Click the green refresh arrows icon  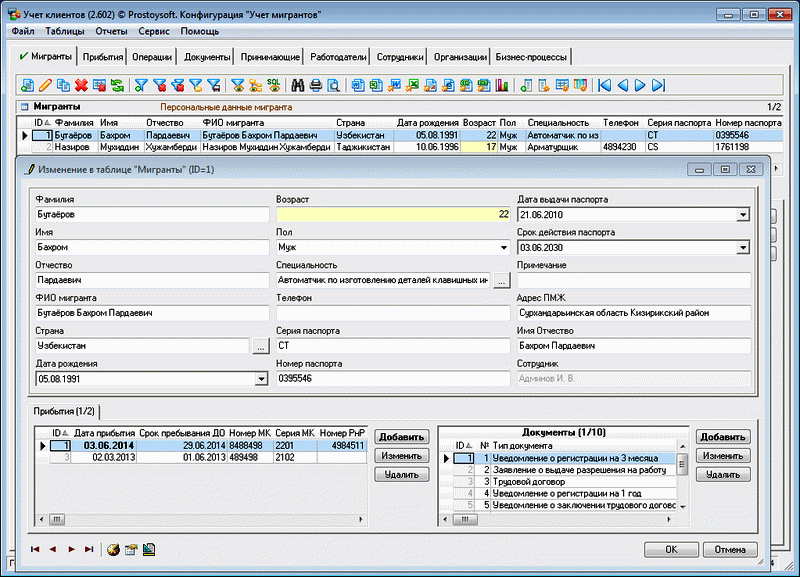pos(117,86)
